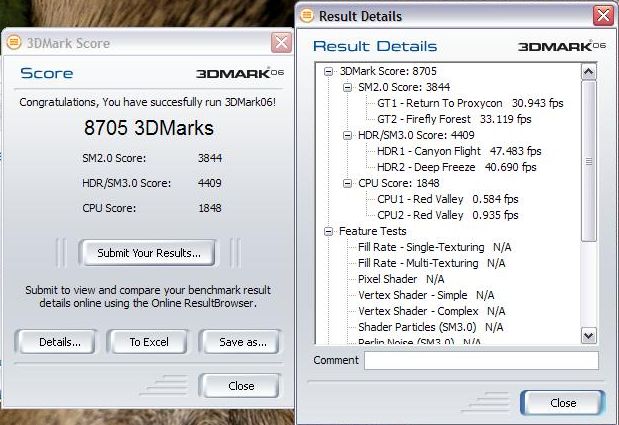619x425 pixels.
Task: Click the 3DMark Score window title icon
Action: point(13,43)
